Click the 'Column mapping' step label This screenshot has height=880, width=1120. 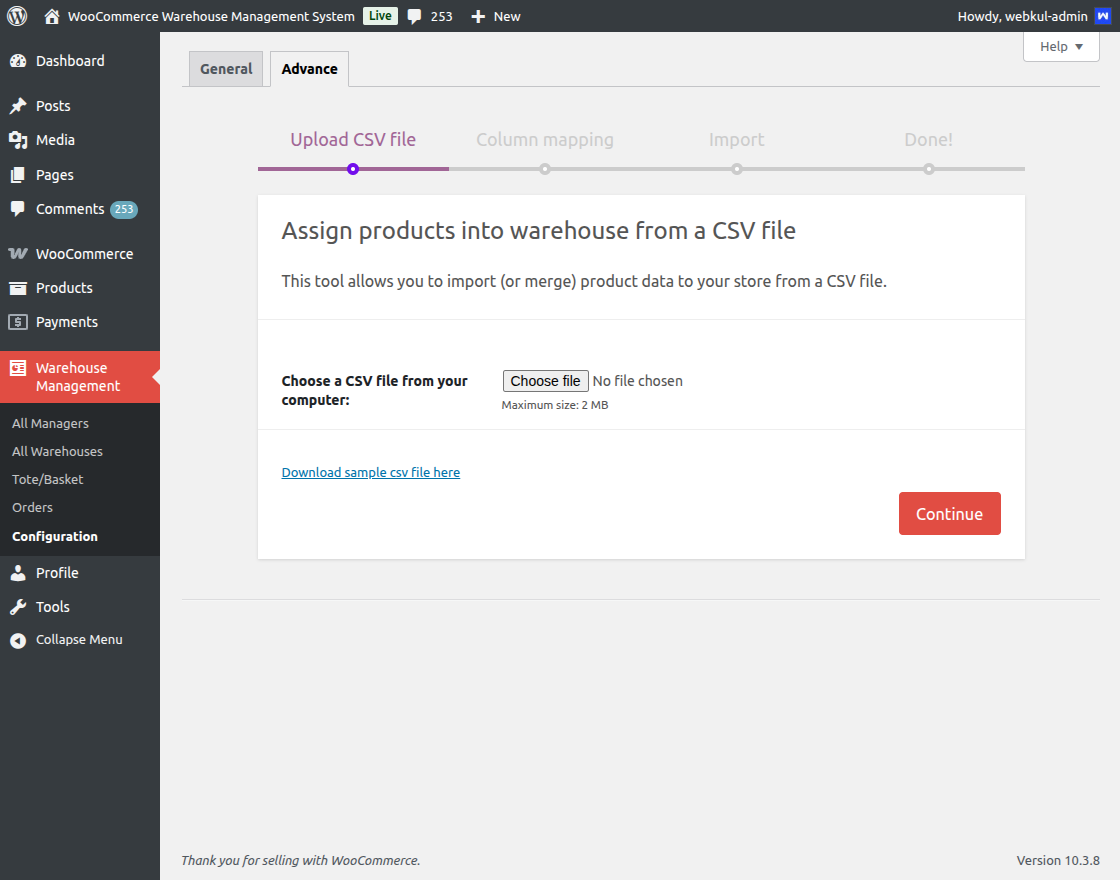pos(545,140)
